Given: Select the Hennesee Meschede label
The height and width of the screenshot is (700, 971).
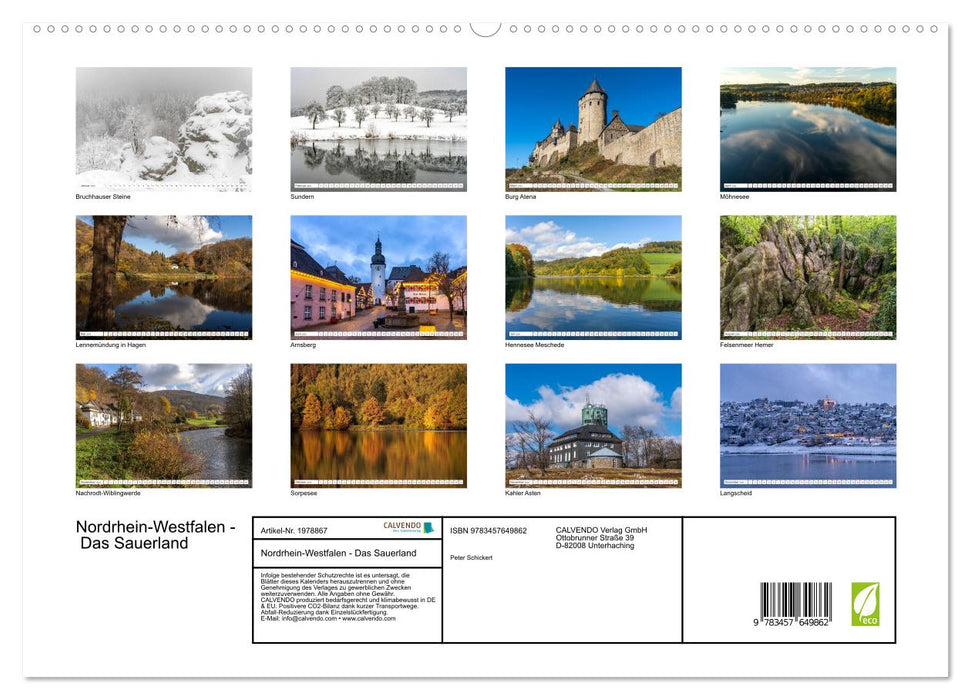Looking at the screenshot, I should pyautogui.click(x=534, y=343).
